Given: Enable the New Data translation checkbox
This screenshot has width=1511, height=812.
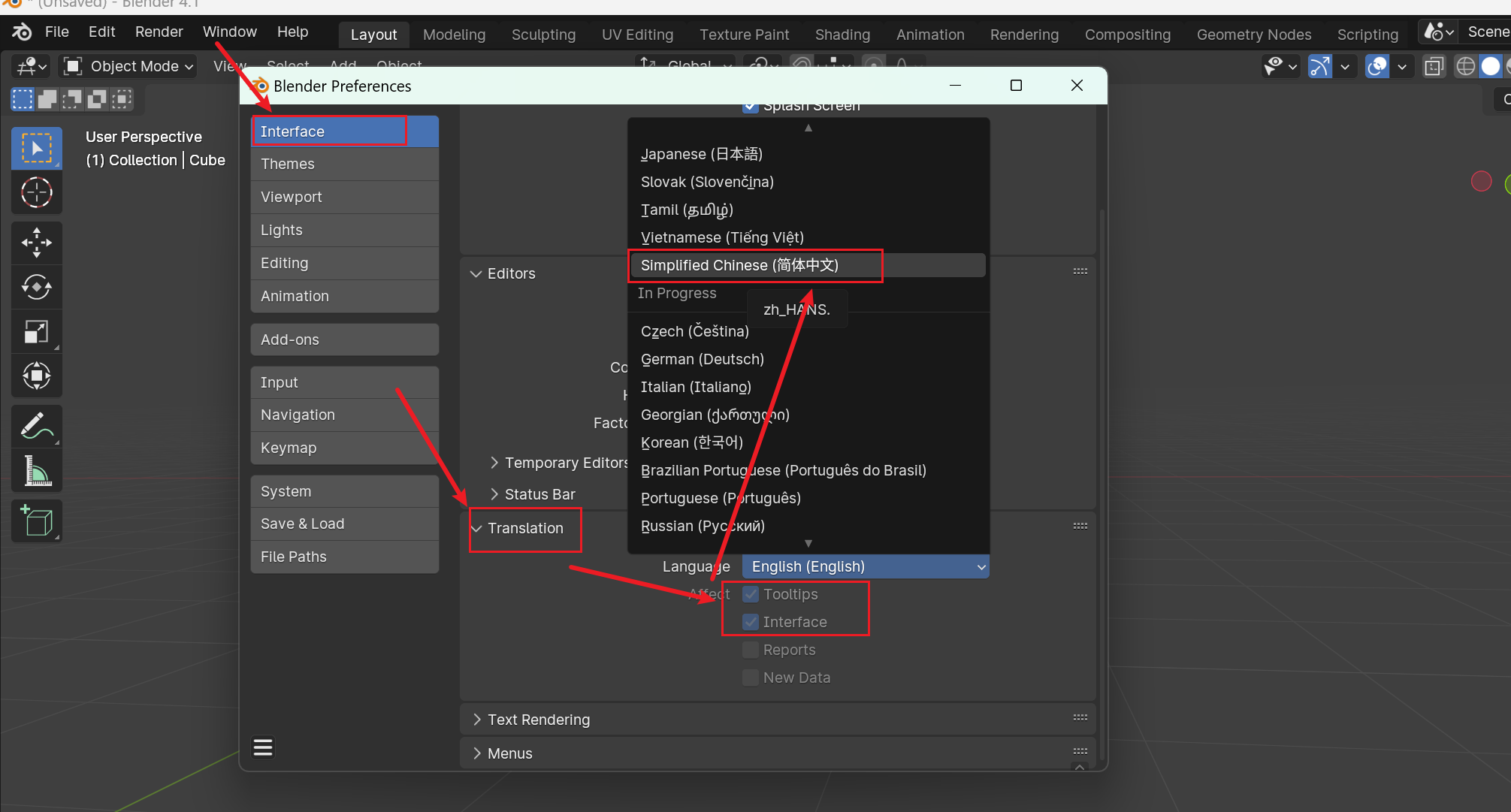Looking at the screenshot, I should click(751, 678).
